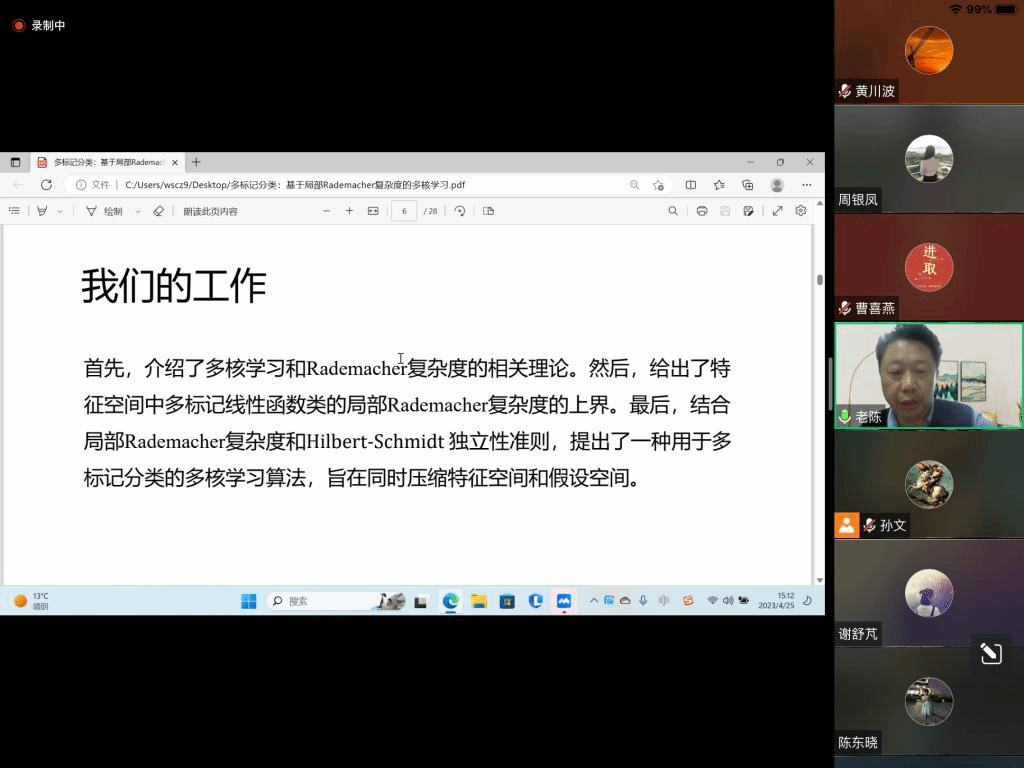Click the Save As icon in PDF toolbar
The width and height of the screenshot is (1024, 768).
748,211
